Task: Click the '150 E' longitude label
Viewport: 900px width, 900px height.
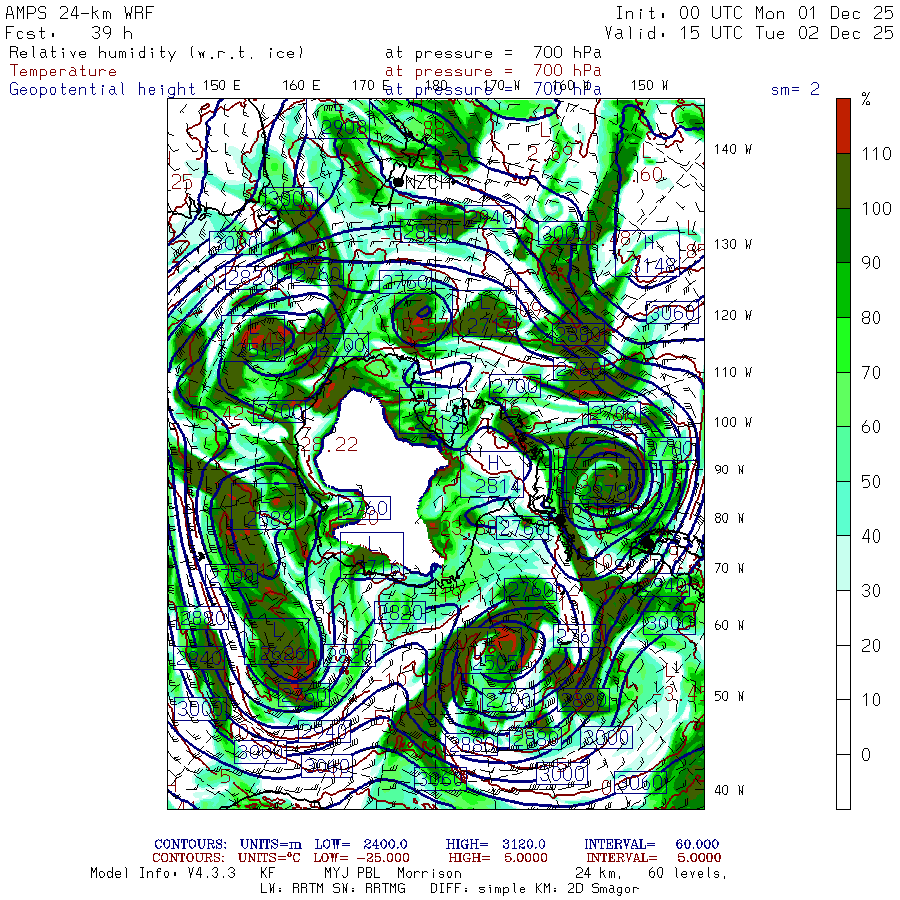Action: (222, 86)
